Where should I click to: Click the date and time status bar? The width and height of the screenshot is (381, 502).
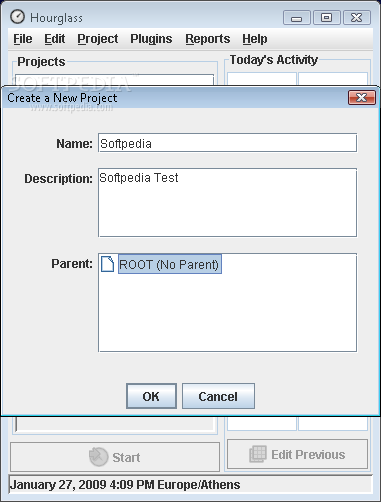point(190,484)
